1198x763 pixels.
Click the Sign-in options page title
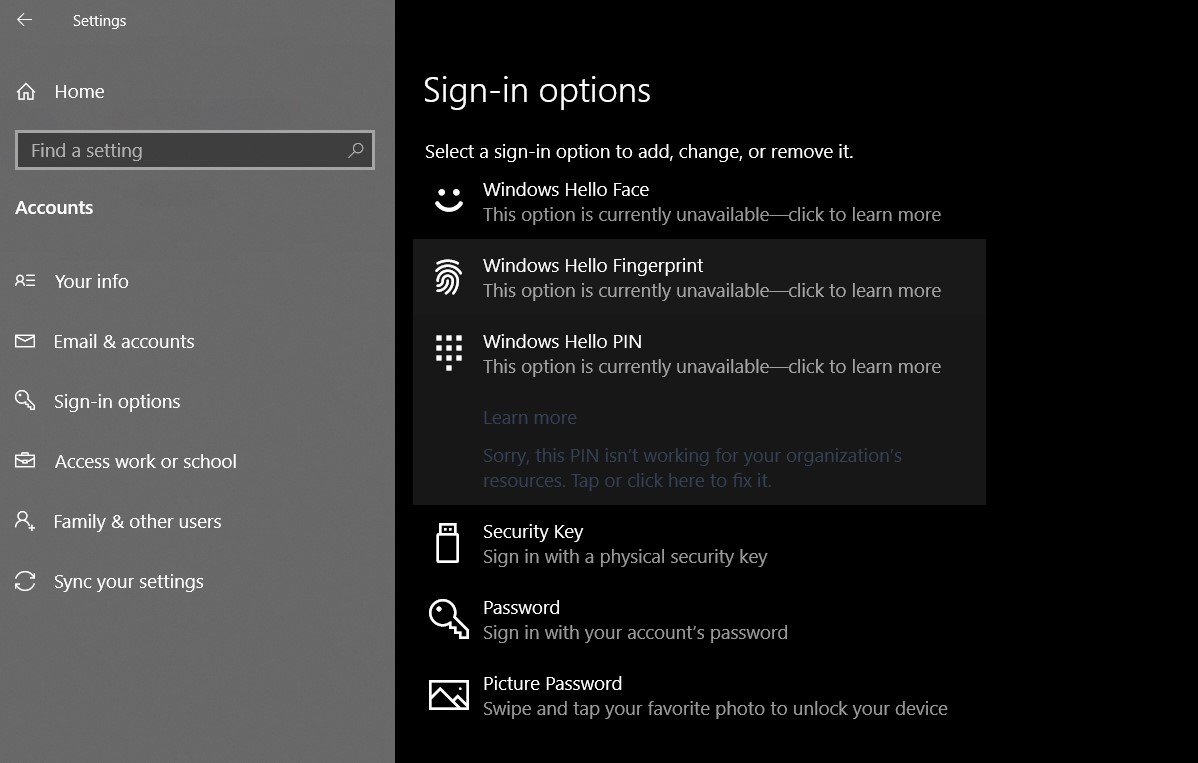click(537, 91)
